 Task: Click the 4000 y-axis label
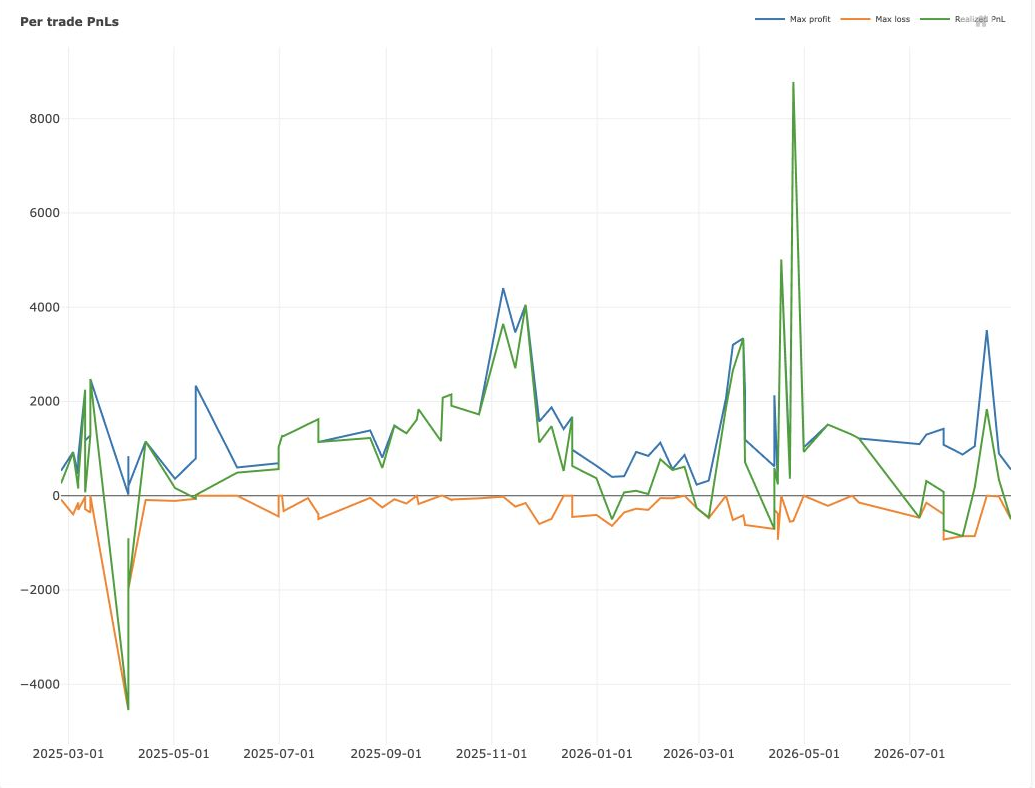(x=44, y=308)
